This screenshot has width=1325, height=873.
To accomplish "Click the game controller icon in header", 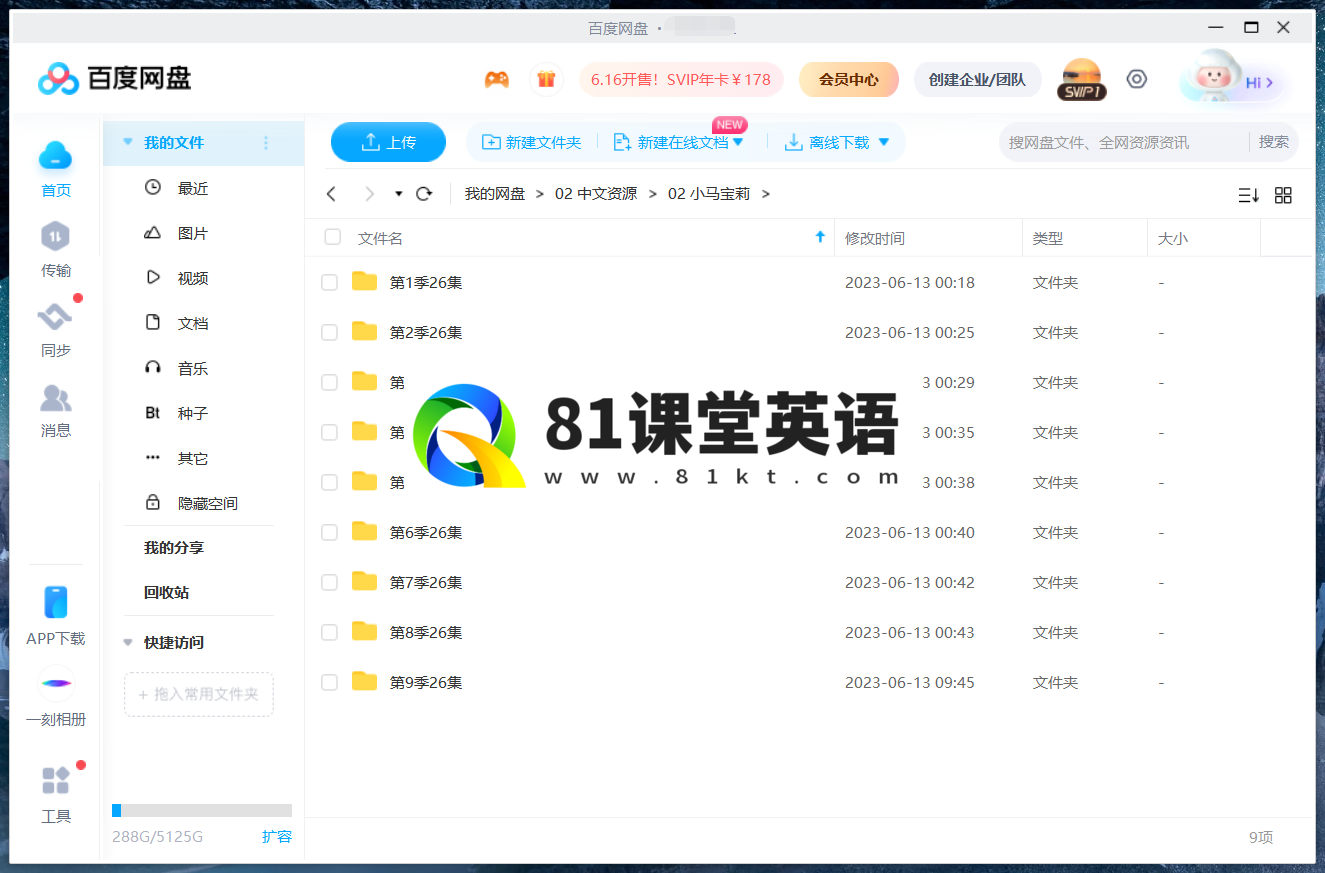I will pyautogui.click(x=497, y=80).
